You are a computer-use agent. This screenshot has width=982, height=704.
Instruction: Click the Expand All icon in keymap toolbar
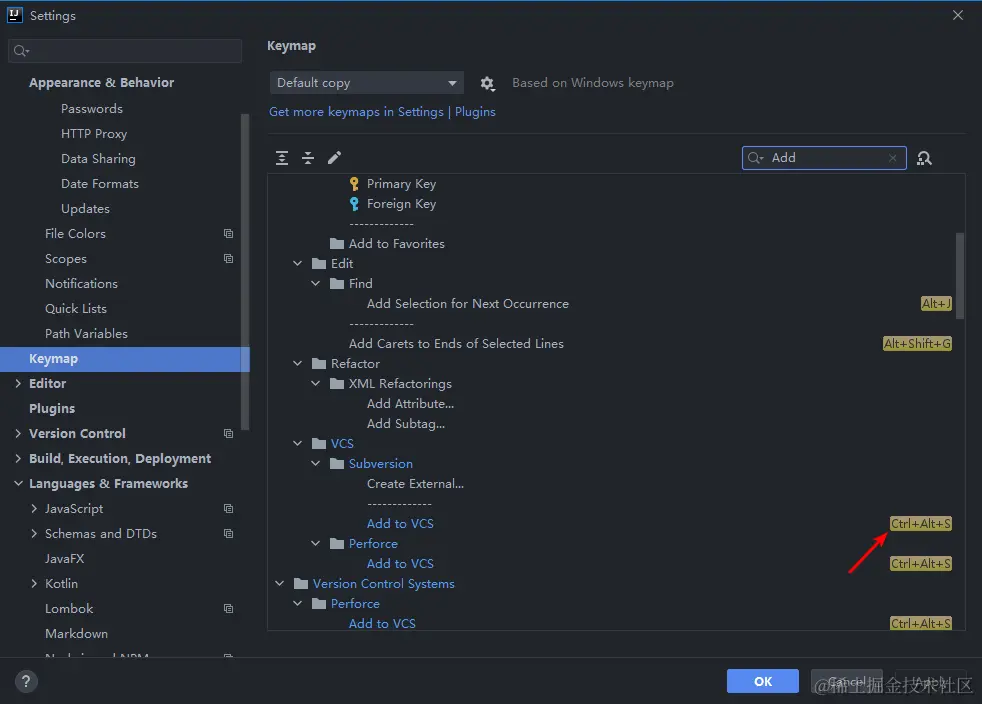click(x=282, y=158)
